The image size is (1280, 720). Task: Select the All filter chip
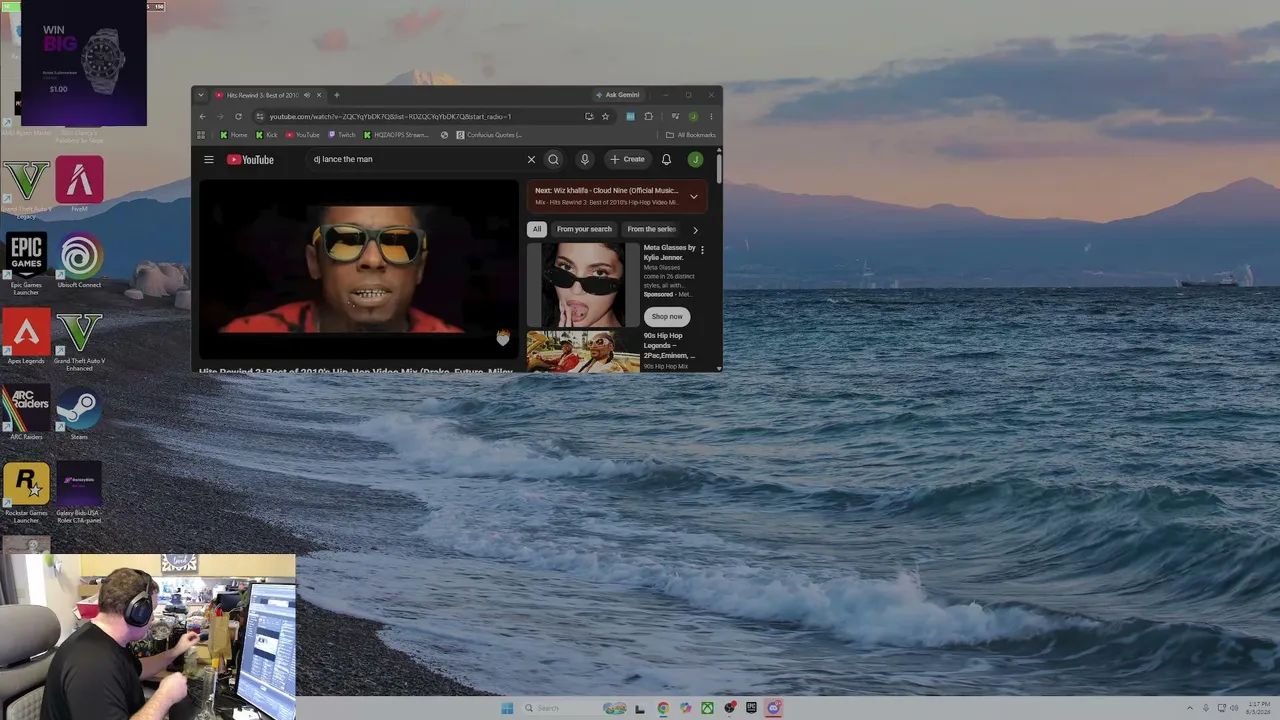tap(537, 229)
